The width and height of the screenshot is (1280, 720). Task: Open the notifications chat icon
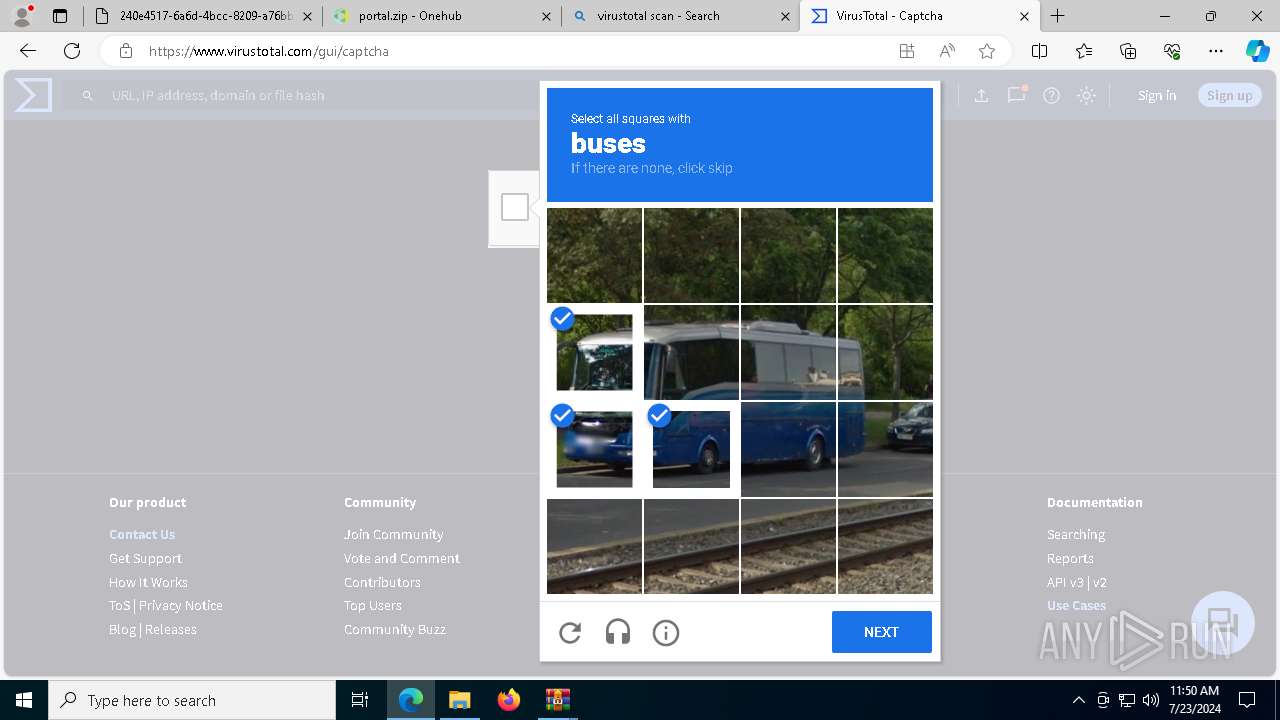pyautogui.click(x=1016, y=95)
